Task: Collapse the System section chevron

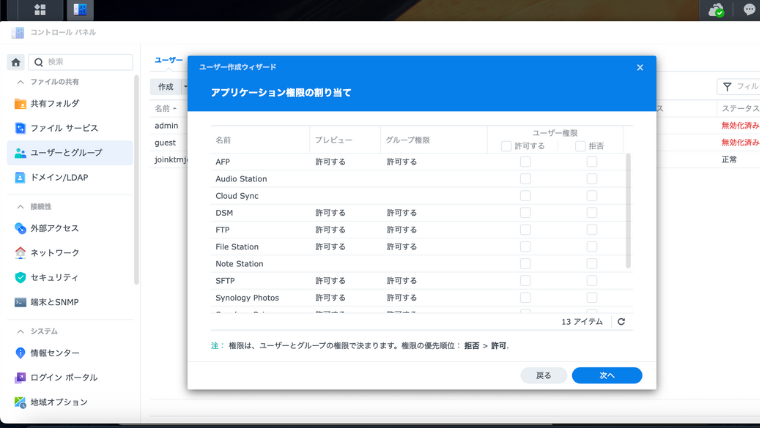Action: (x=20, y=331)
